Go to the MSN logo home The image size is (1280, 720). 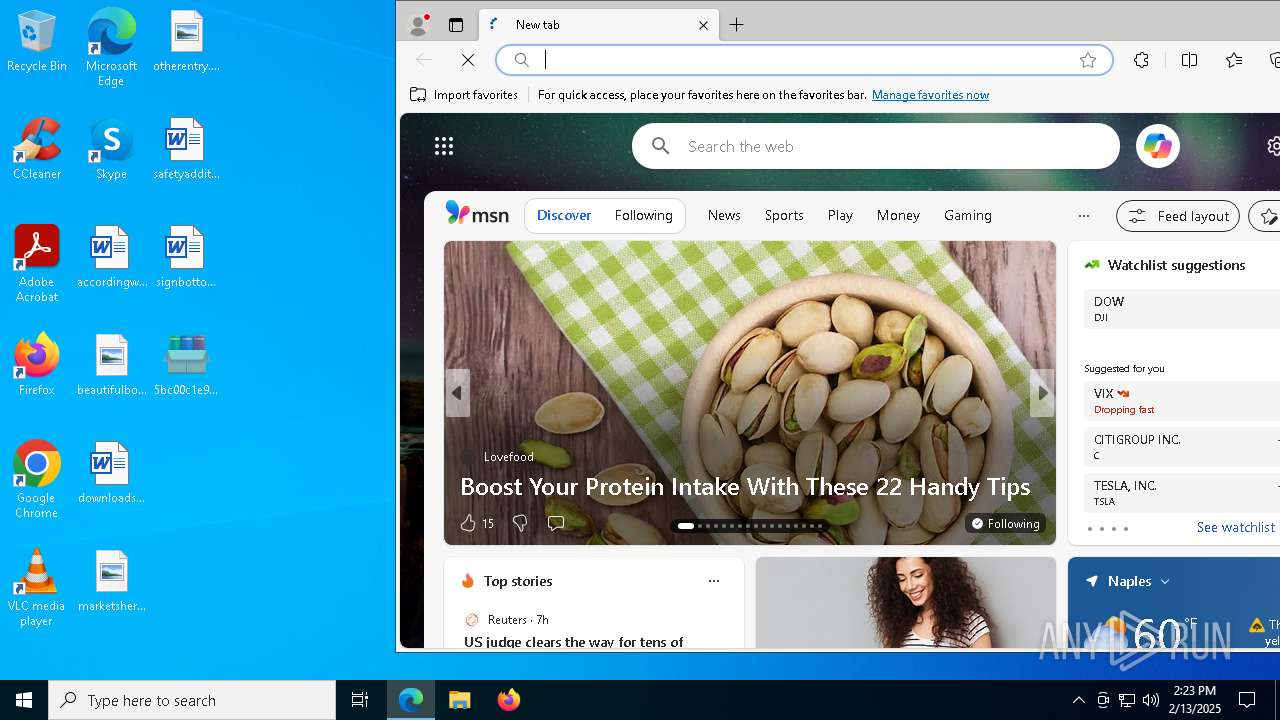477,214
